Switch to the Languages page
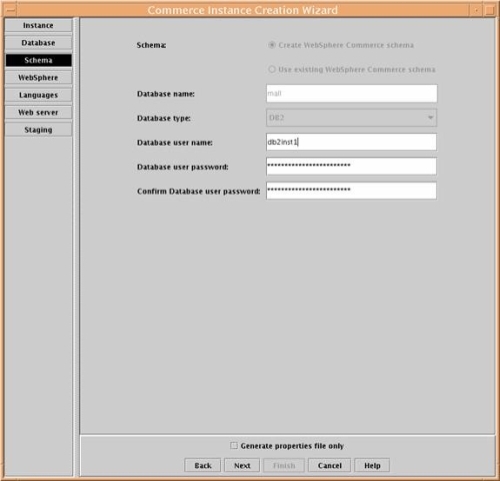The image size is (500, 481). [38, 95]
